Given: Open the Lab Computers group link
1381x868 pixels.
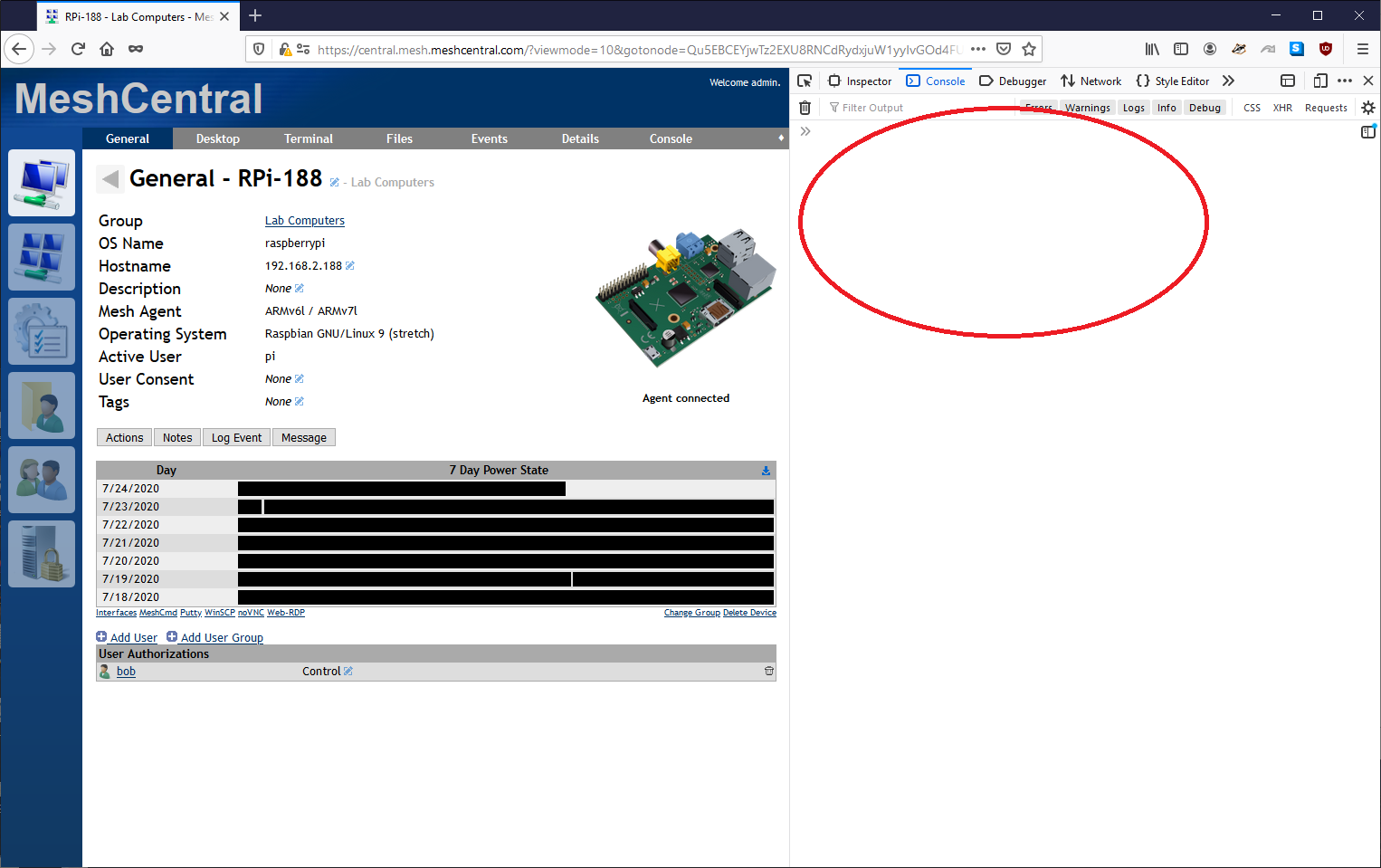Looking at the screenshot, I should [304, 220].
